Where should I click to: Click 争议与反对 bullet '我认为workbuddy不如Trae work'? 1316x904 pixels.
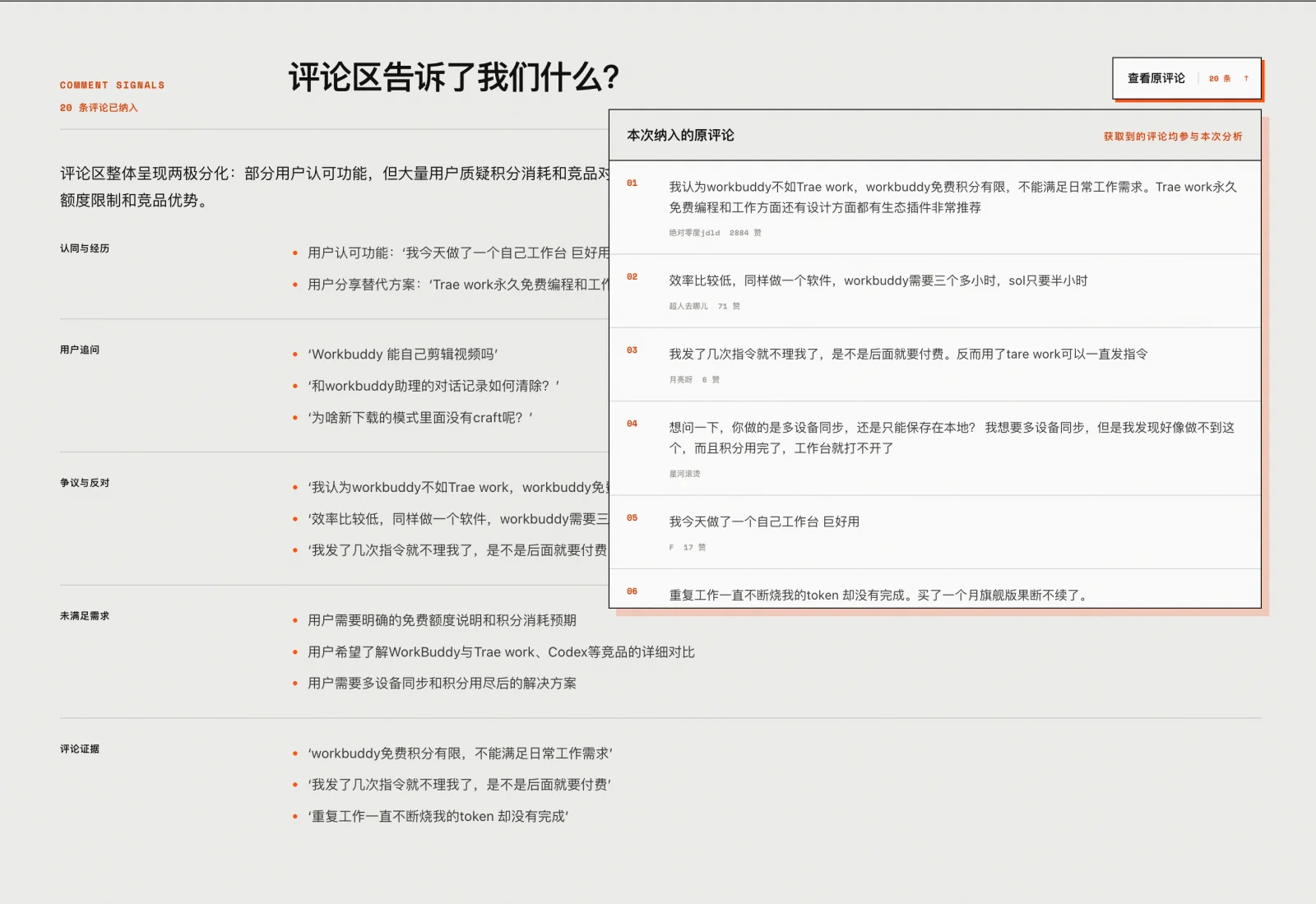pyautogui.click(x=458, y=488)
